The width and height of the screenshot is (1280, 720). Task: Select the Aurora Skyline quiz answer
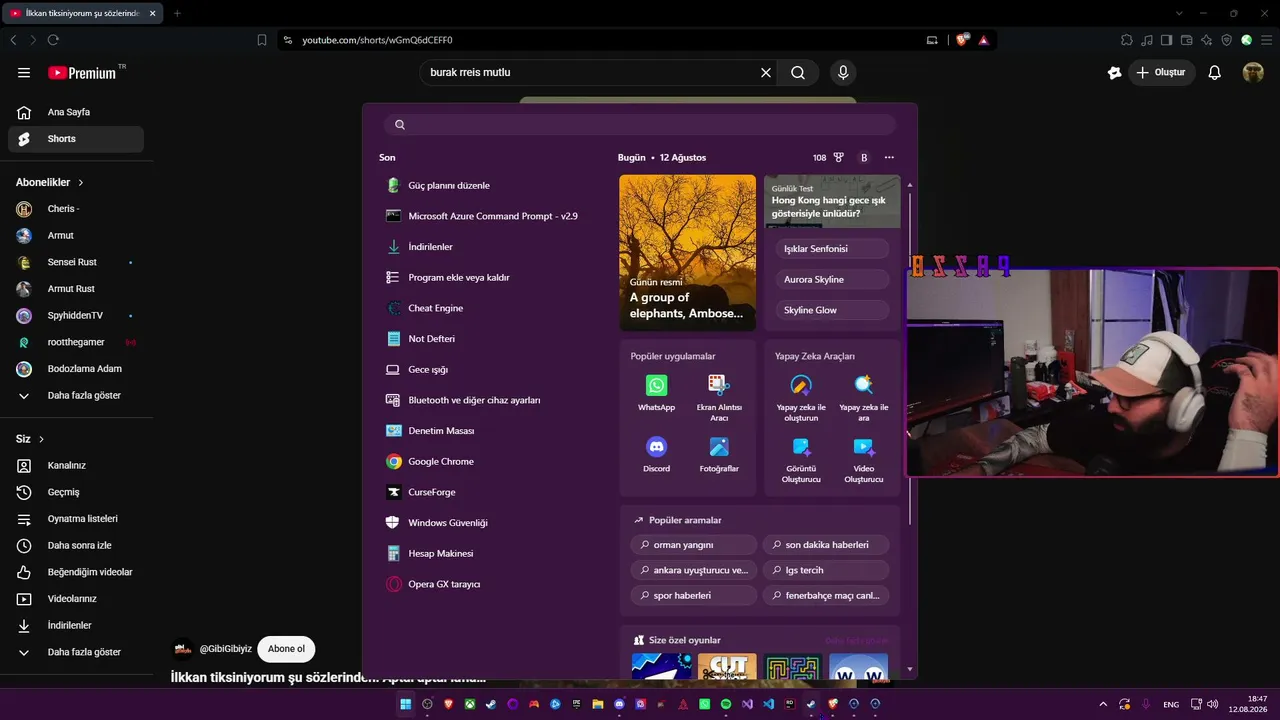coord(832,279)
